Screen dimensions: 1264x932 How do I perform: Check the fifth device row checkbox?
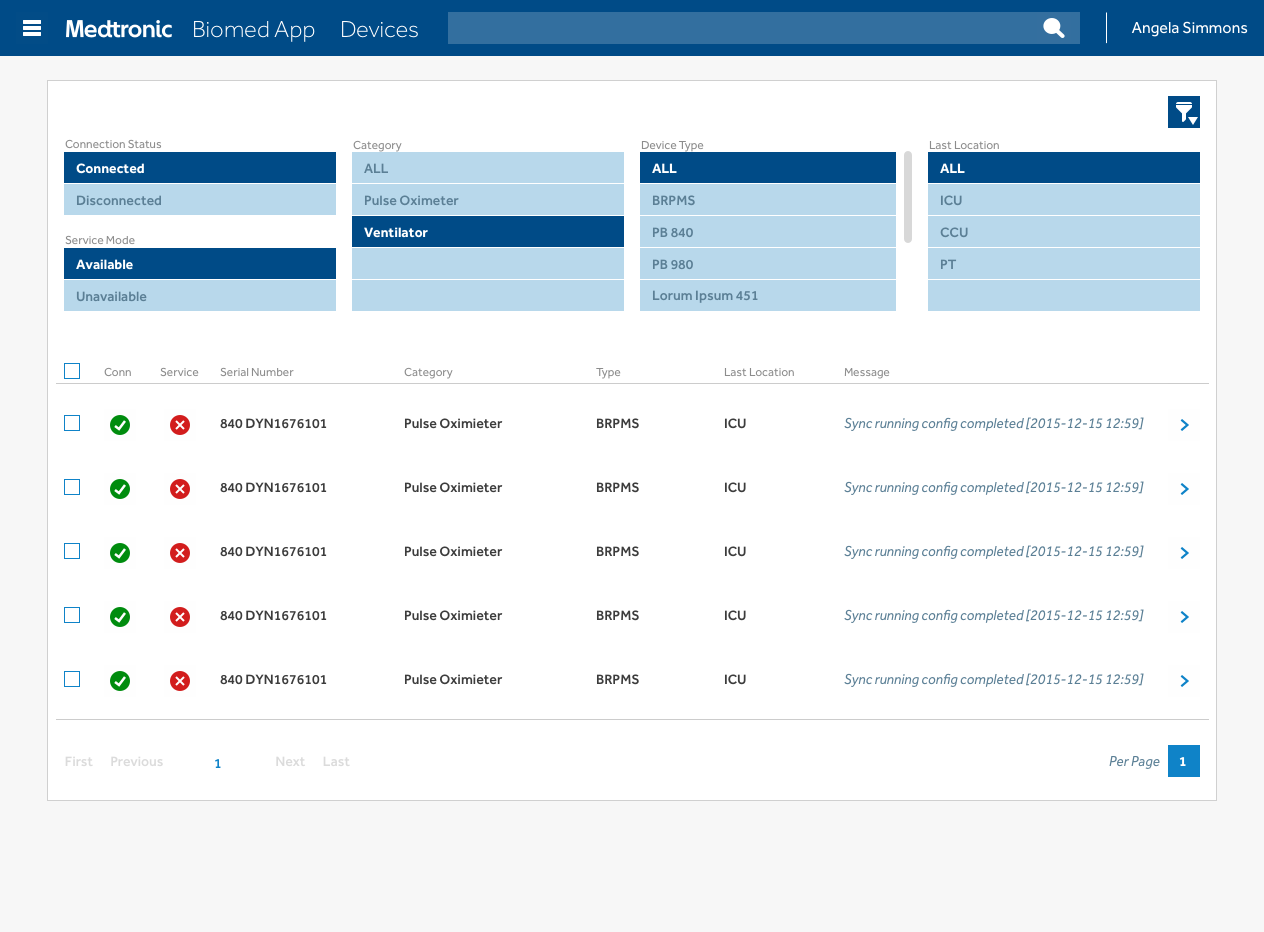pyautogui.click(x=72, y=679)
